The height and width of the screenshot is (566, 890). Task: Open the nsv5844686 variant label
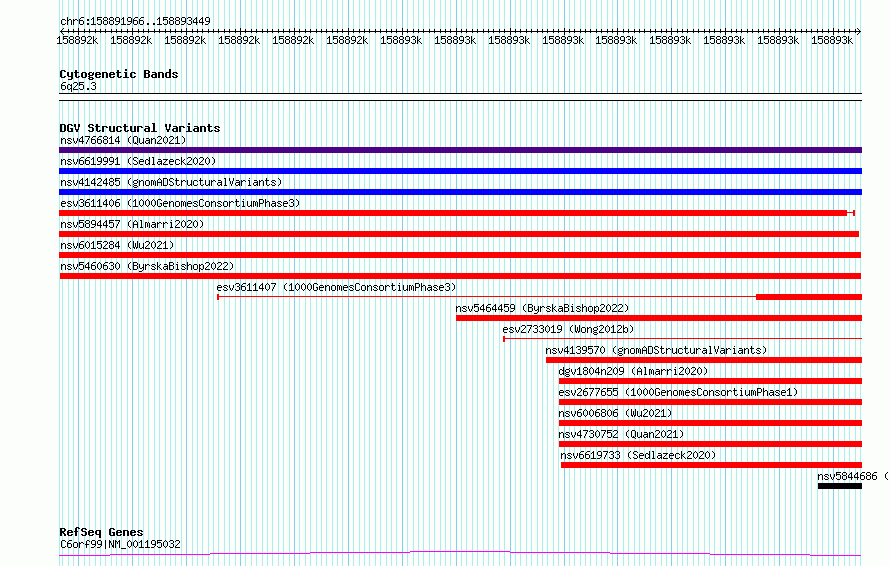tap(853, 476)
